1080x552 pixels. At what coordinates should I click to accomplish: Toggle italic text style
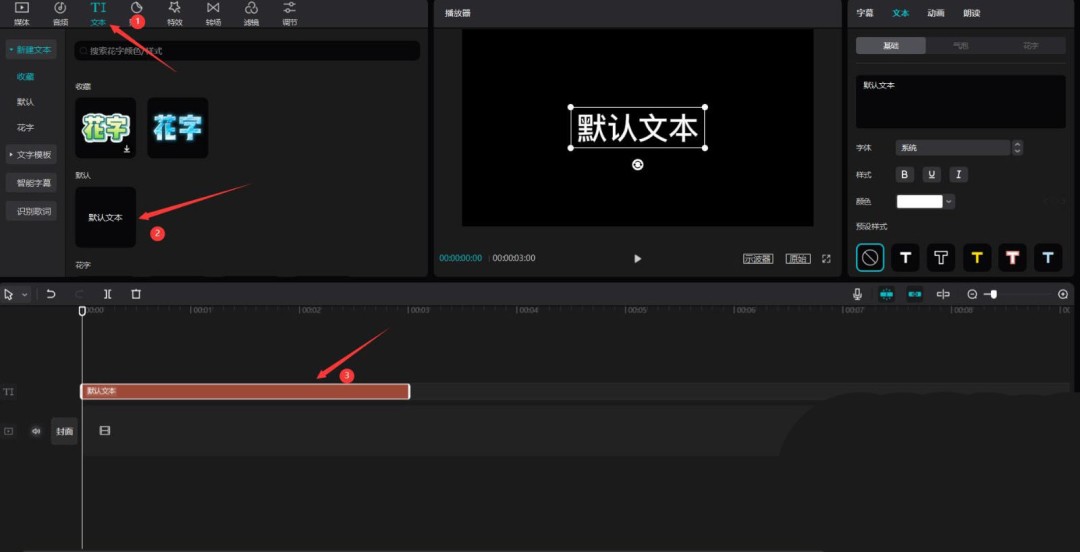(958, 174)
